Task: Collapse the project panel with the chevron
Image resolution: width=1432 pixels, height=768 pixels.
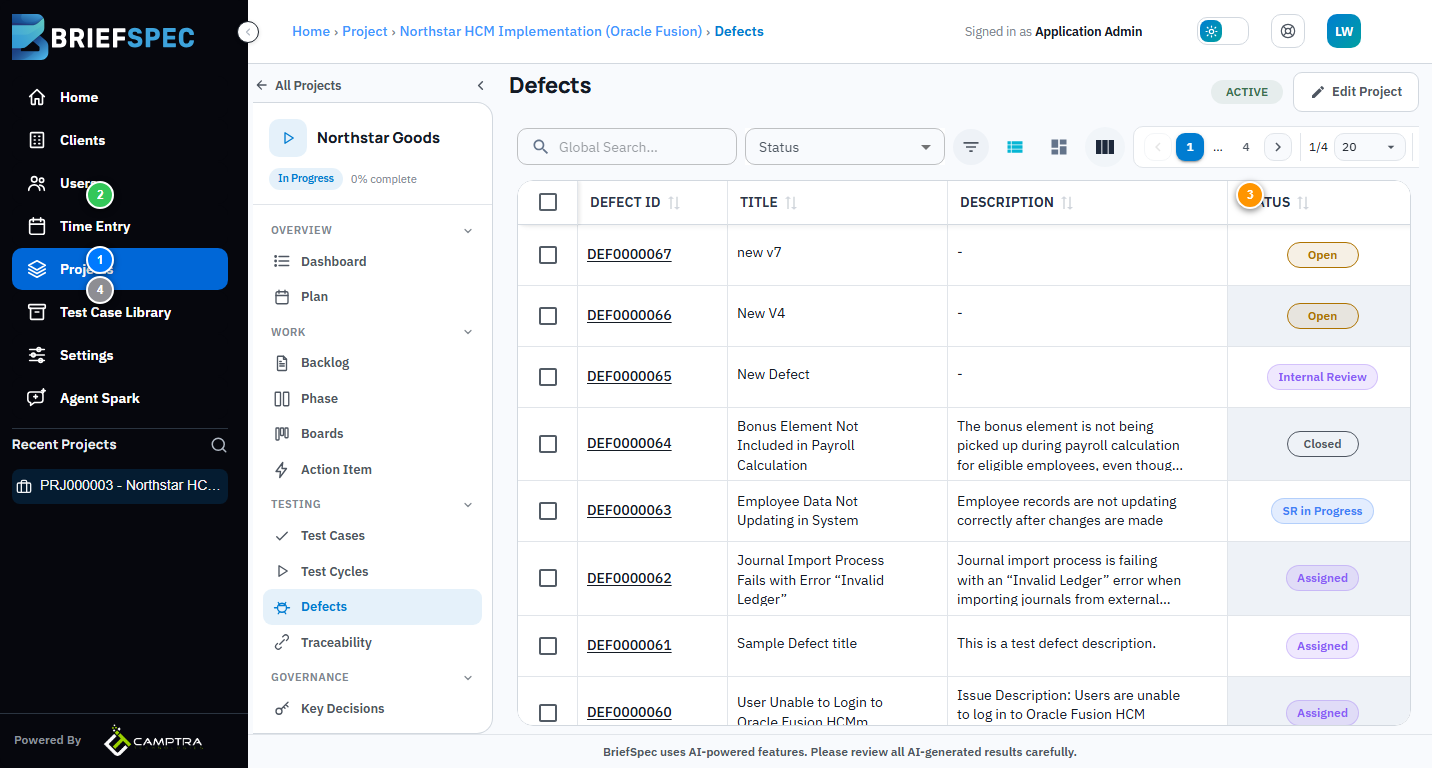Action: (x=480, y=86)
